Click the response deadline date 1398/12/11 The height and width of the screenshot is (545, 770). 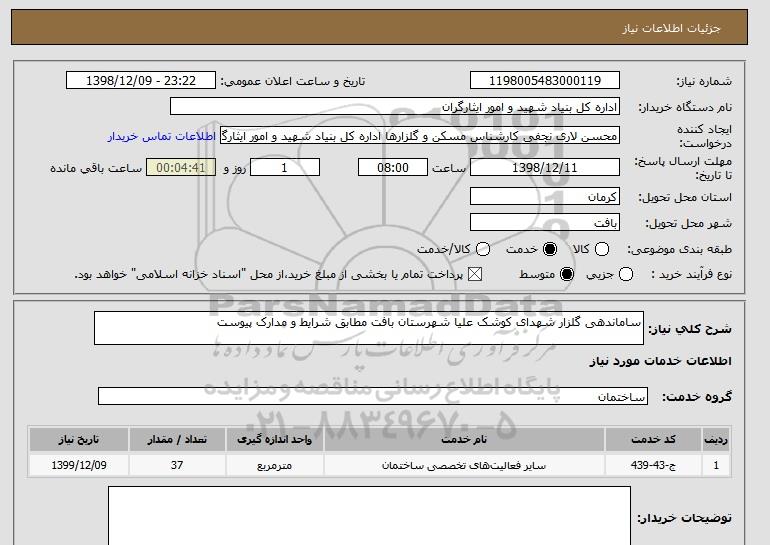[x=545, y=167]
